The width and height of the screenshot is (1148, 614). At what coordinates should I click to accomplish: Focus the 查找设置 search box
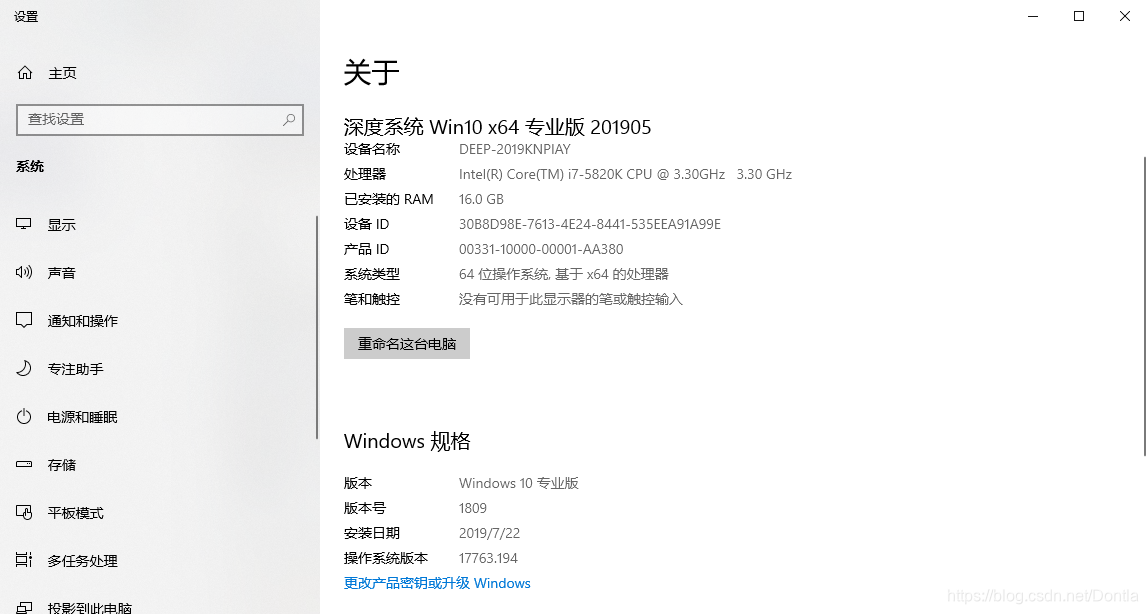(x=160, y=119)
